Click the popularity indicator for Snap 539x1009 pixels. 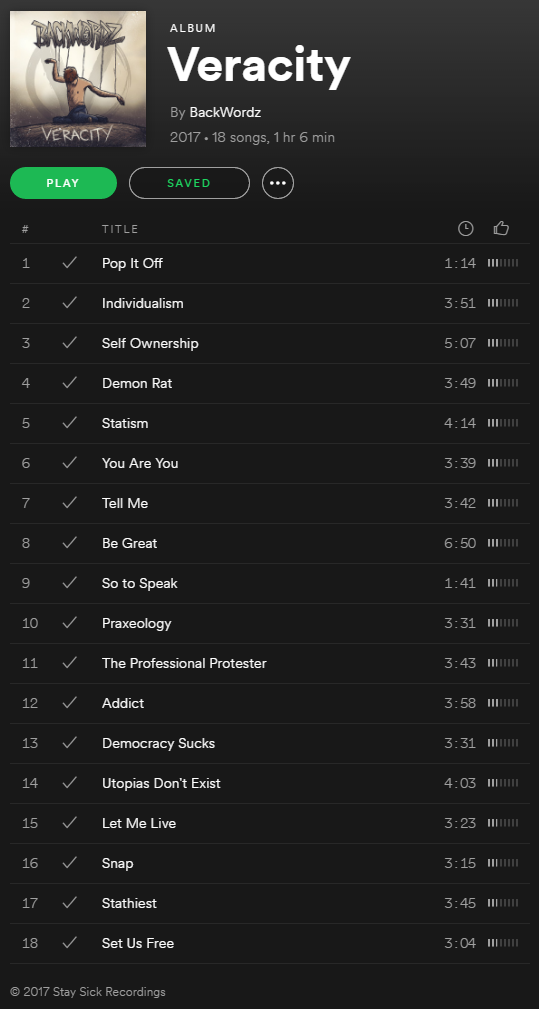503,863
